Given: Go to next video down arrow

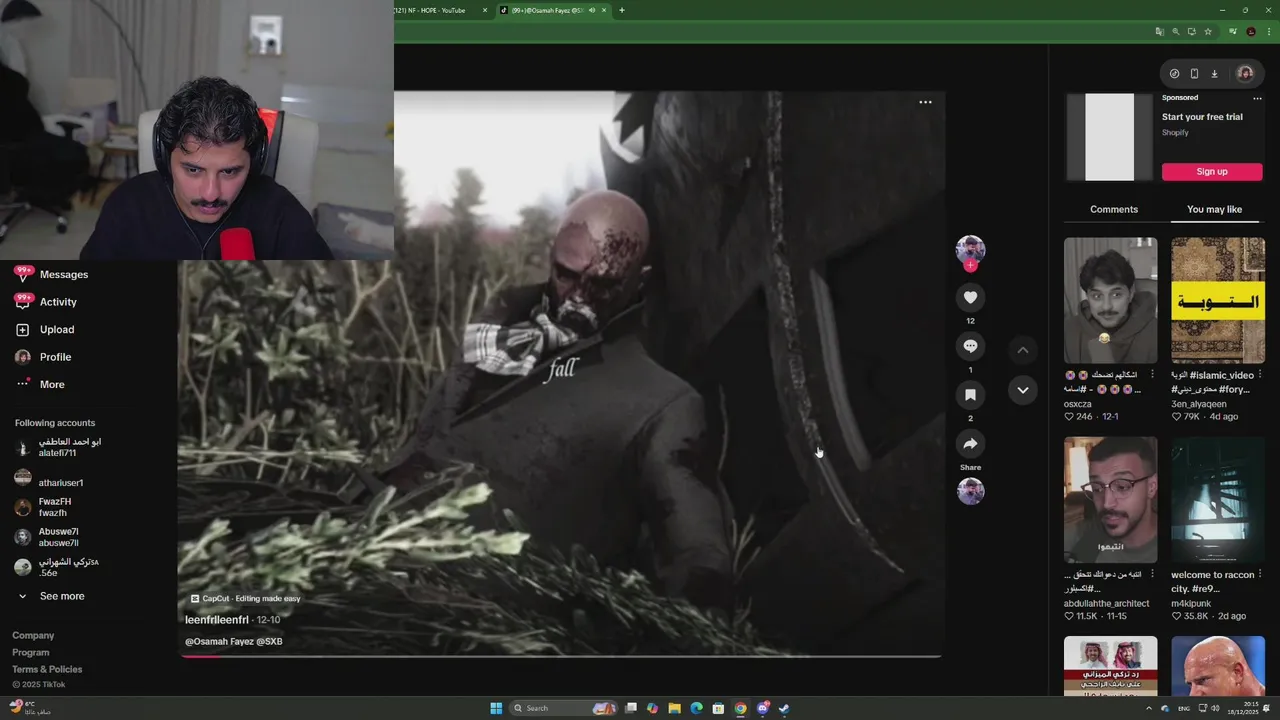Looking at the screenshot, I should coord(1022,390).
